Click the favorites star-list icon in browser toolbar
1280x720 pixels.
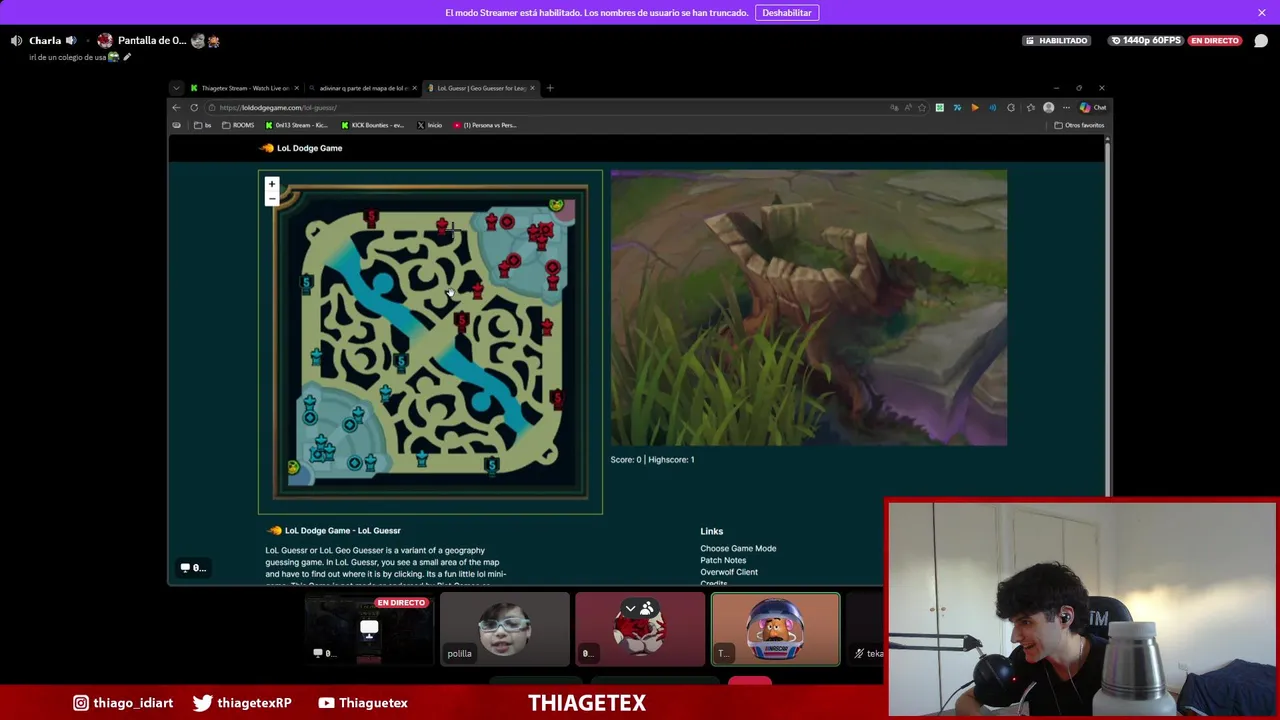[1030, 107]
